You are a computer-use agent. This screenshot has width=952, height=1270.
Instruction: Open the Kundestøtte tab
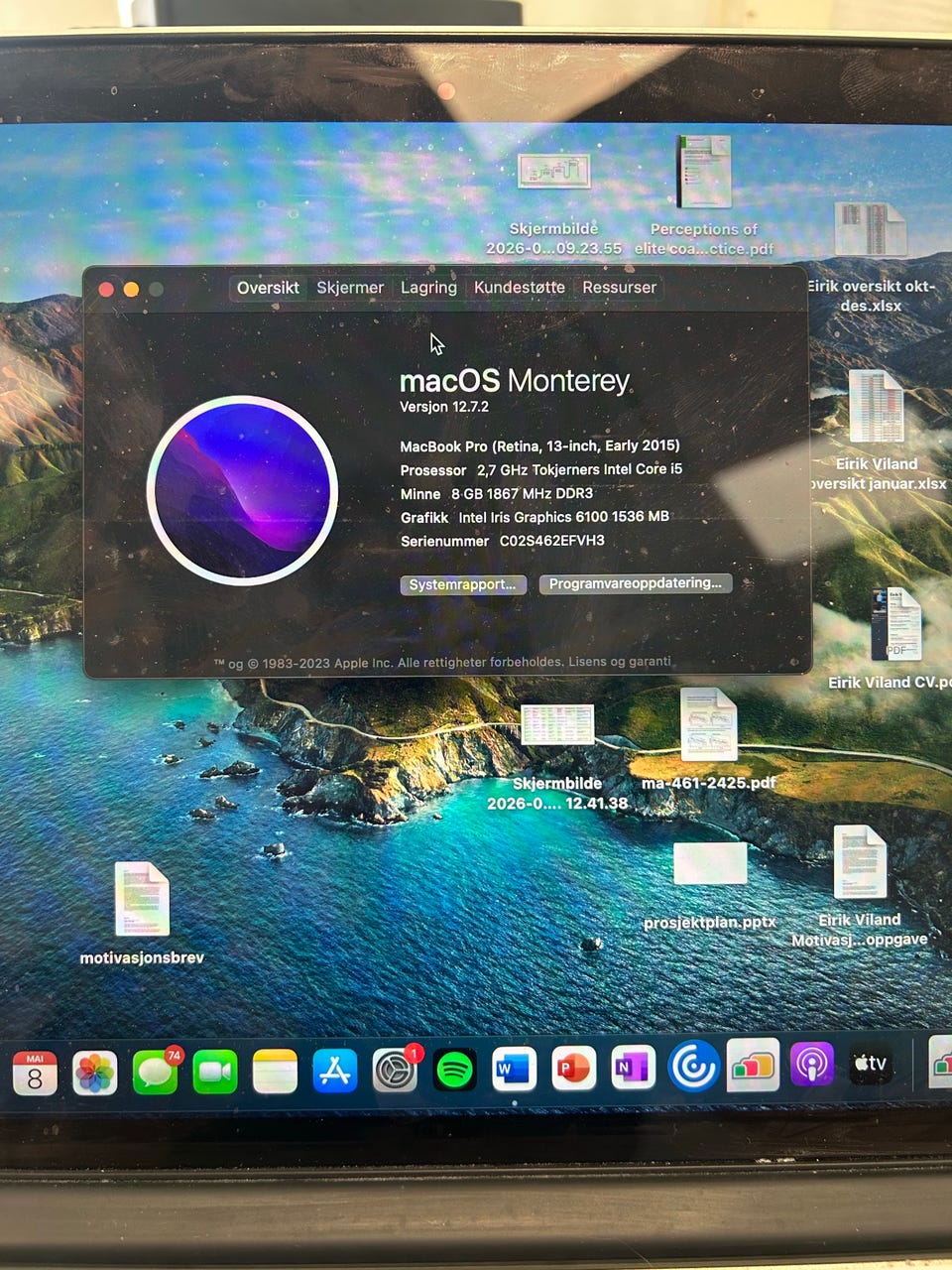(x=520, y=288)
